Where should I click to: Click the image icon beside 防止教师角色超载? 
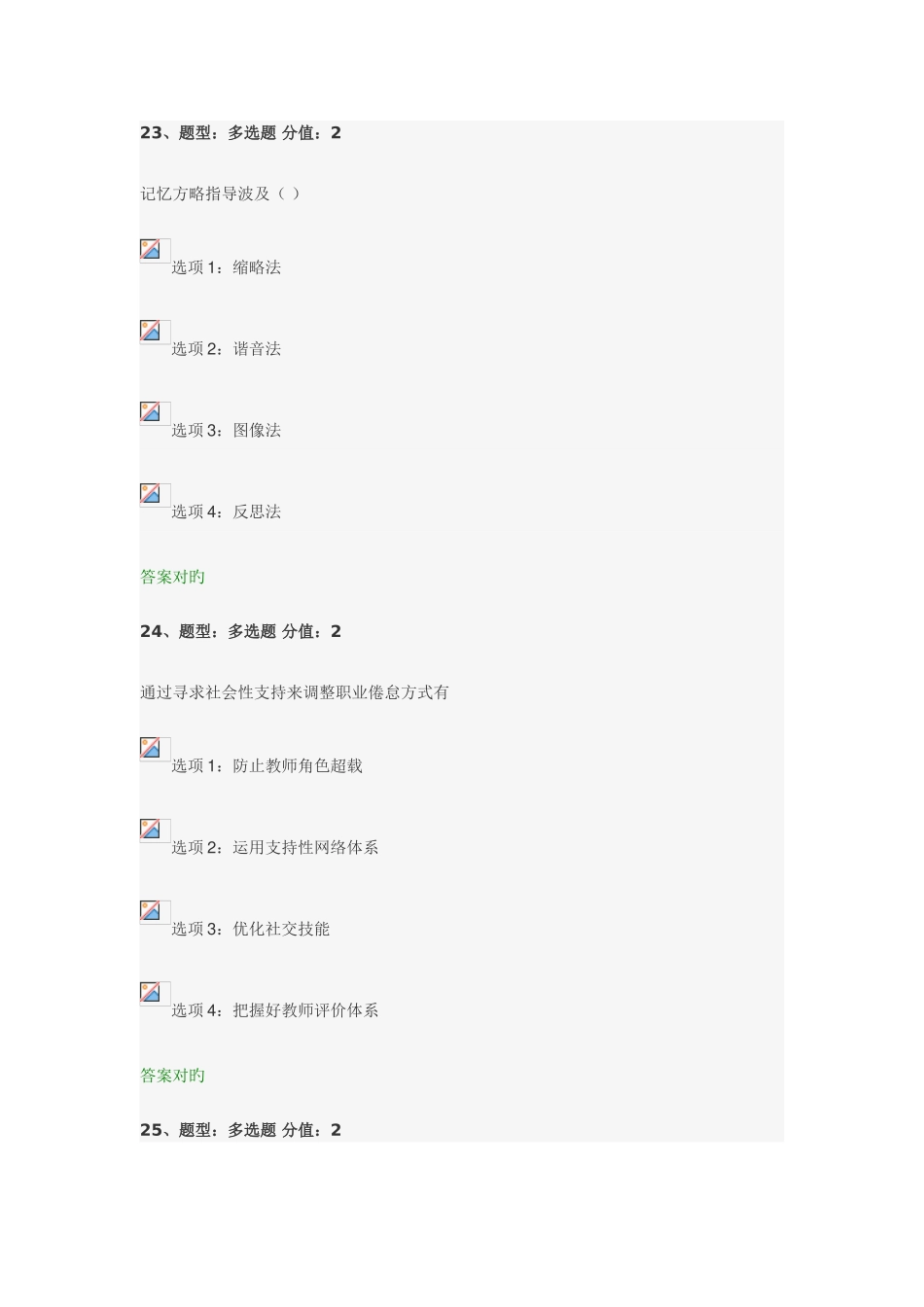[x=152, y=749]
